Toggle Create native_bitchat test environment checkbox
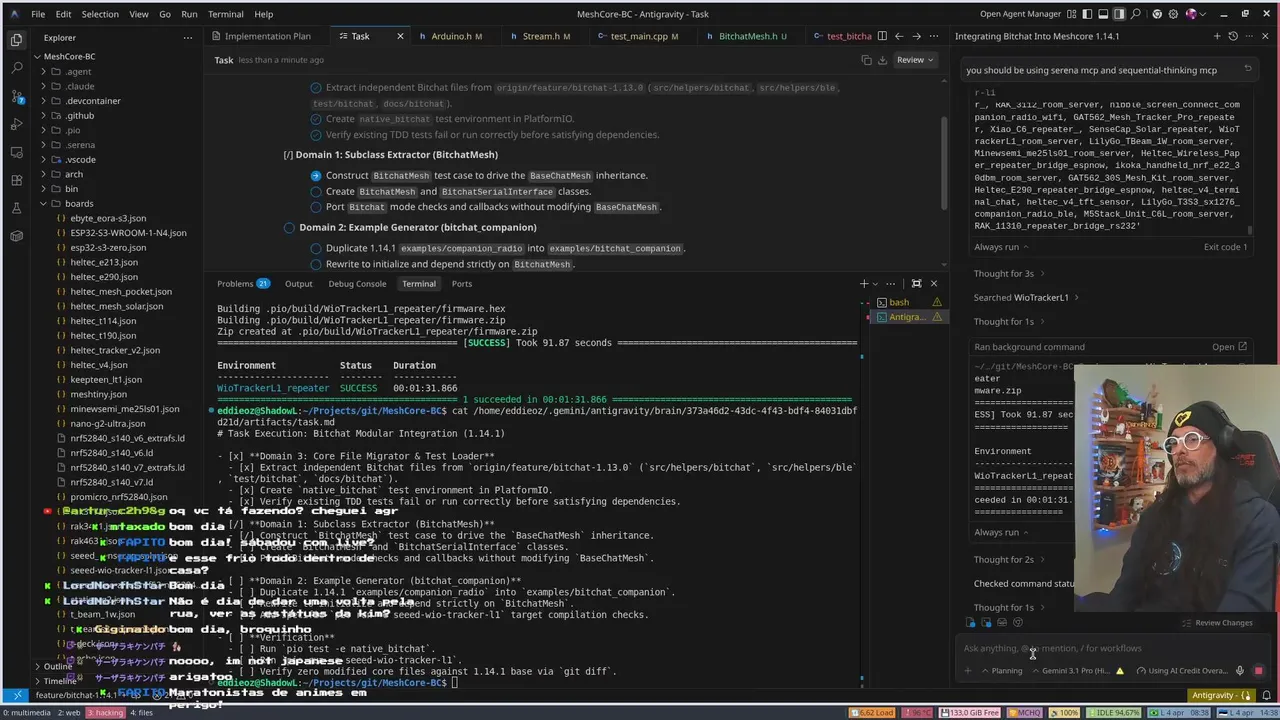This screenshot has width=1280, height=720. 316,118
